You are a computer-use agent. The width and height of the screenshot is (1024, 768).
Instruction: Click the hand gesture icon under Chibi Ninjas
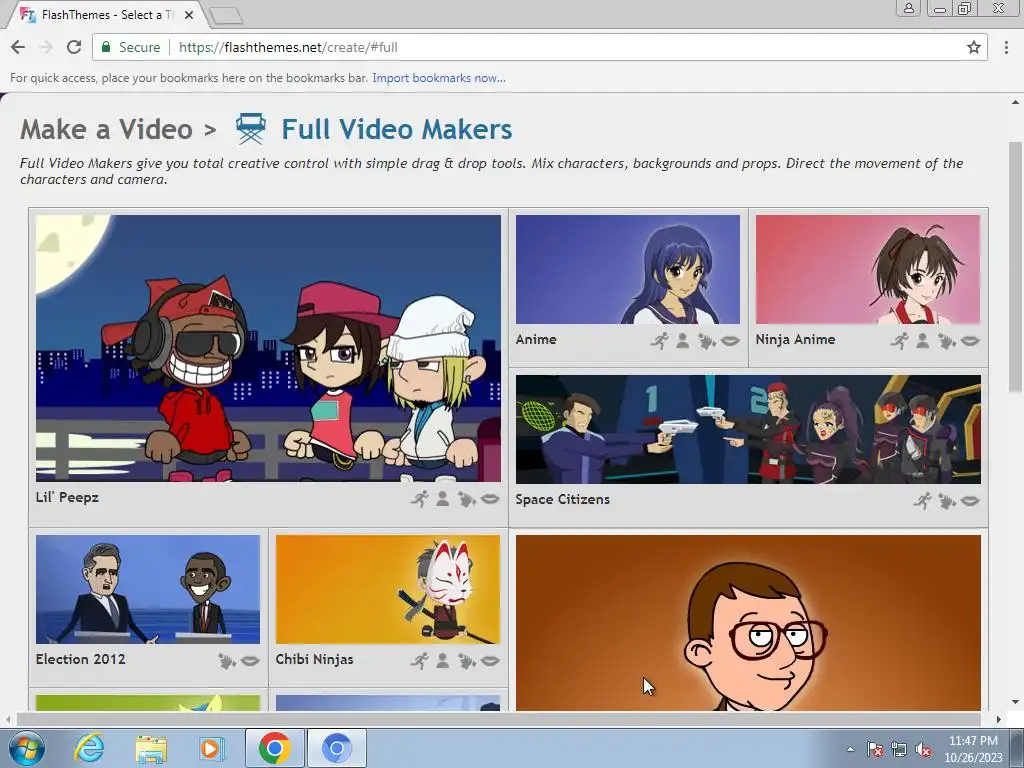click(466, 662)
